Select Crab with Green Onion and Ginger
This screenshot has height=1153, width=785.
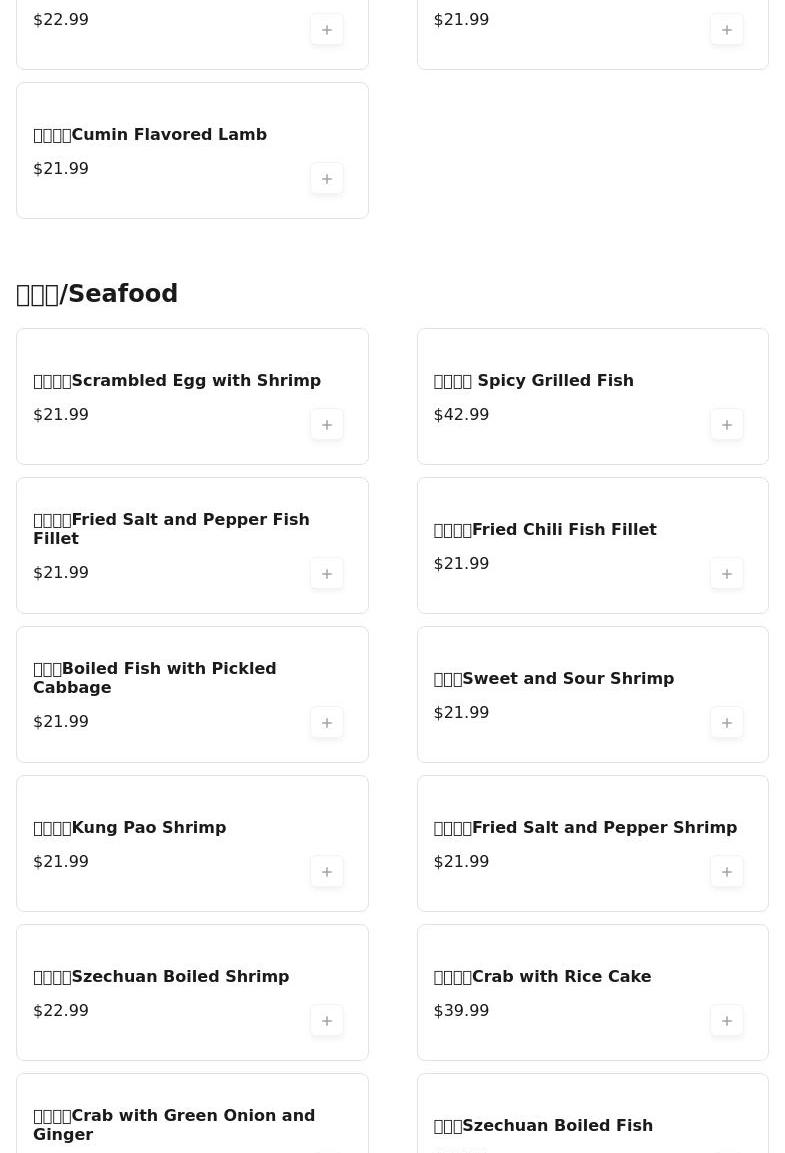[x=174, y=1124]
